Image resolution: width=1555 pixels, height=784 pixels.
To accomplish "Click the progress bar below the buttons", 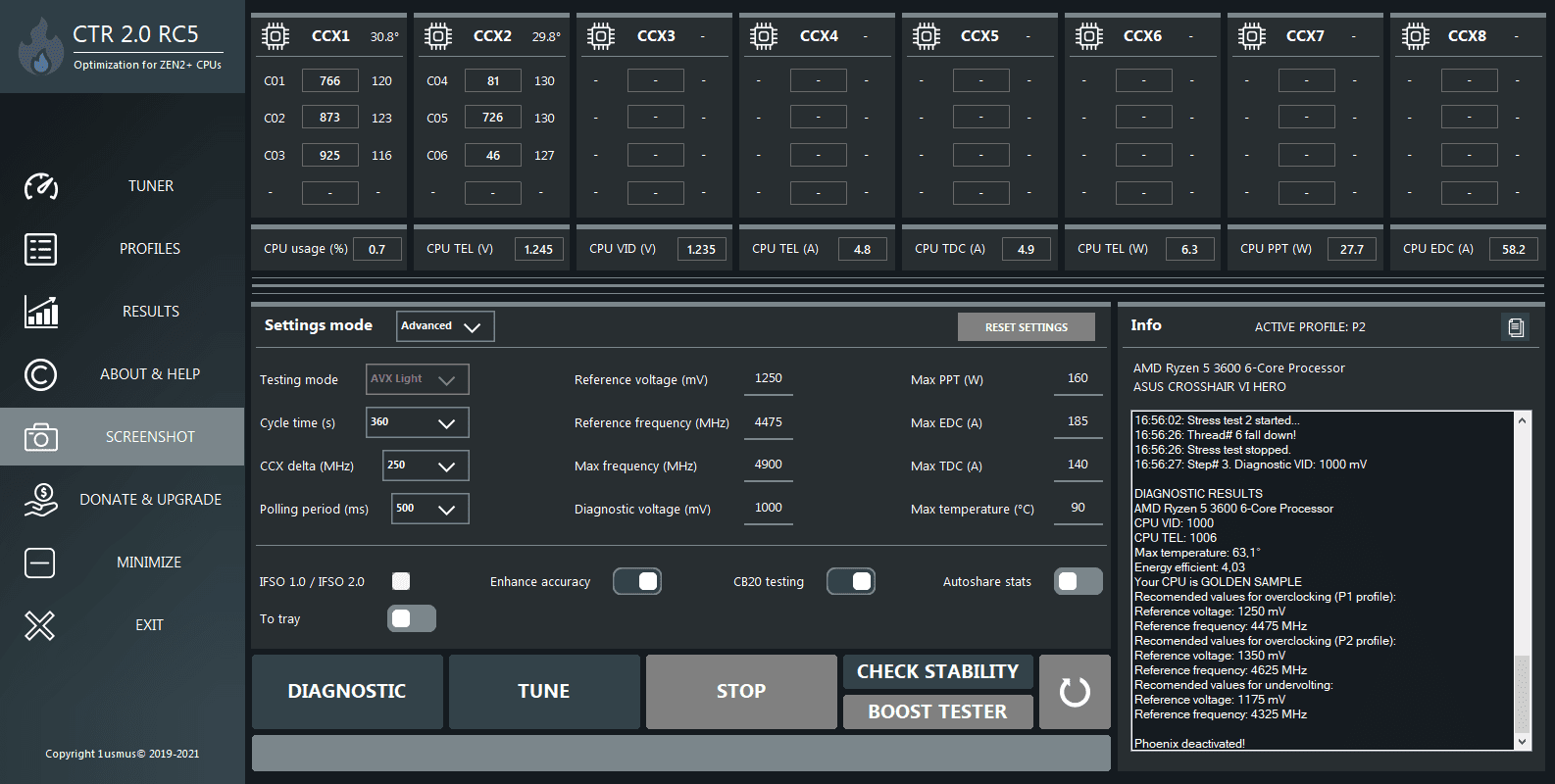I will click(x=681, y=754).
